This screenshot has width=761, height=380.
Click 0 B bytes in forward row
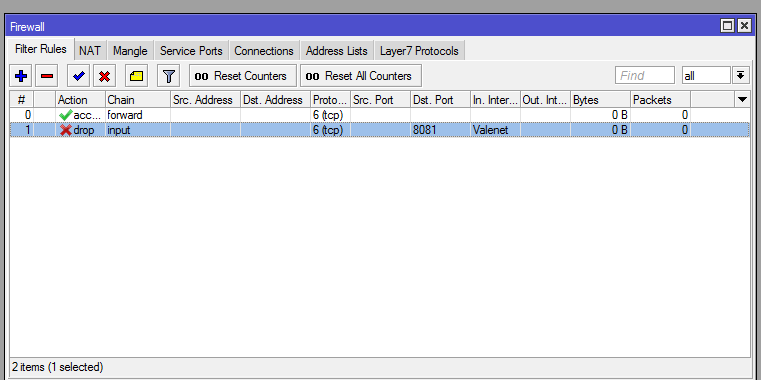[601, 116]
